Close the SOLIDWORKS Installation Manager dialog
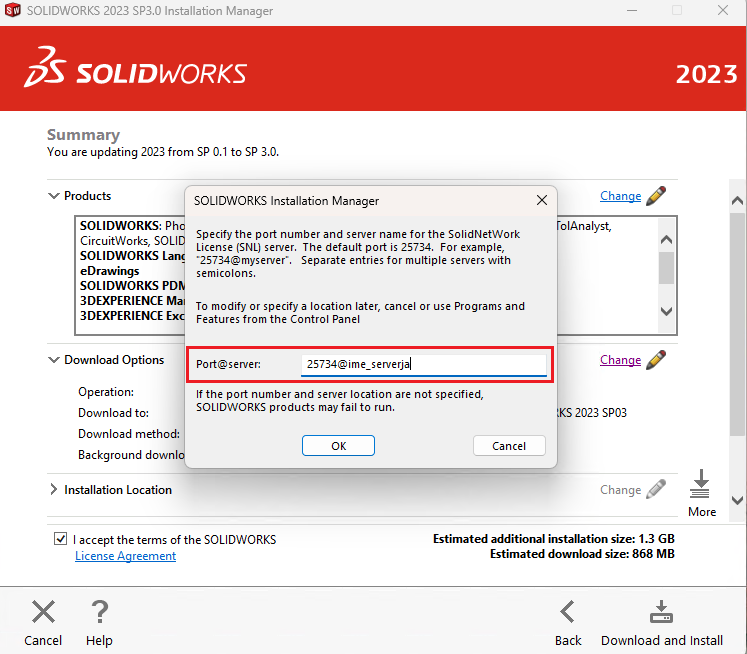This screenshot has height=654, width=747. (x=542, y=200)
